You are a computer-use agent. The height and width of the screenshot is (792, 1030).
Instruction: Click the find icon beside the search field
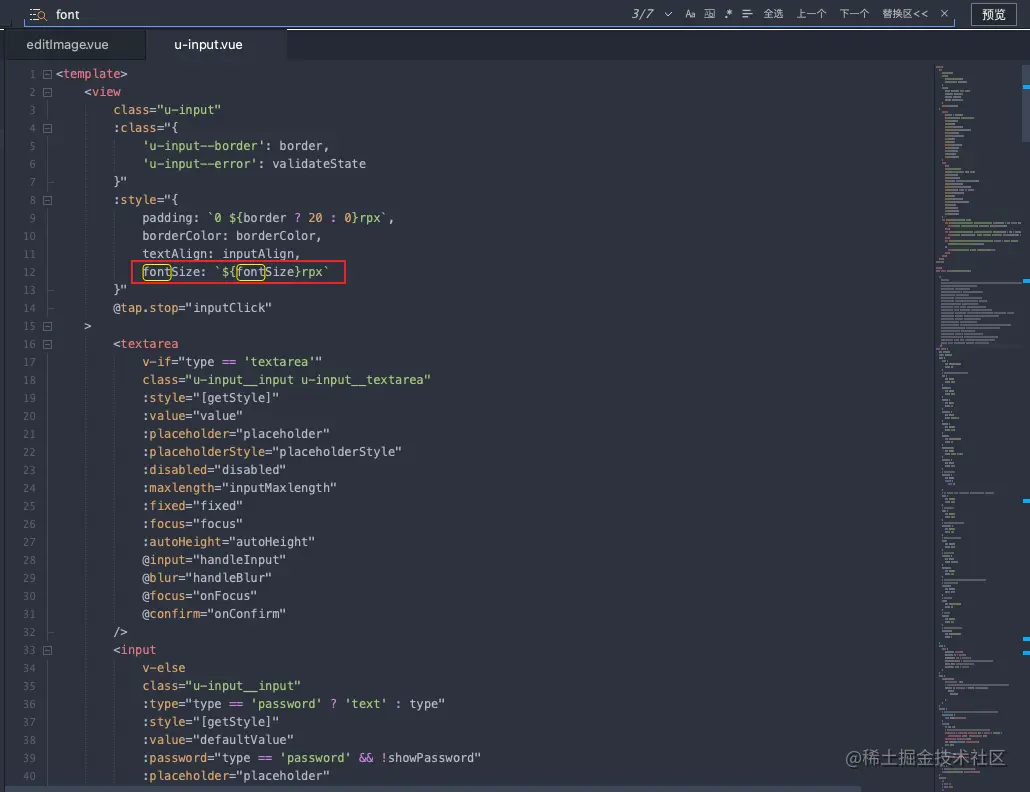tap(38, 14)
